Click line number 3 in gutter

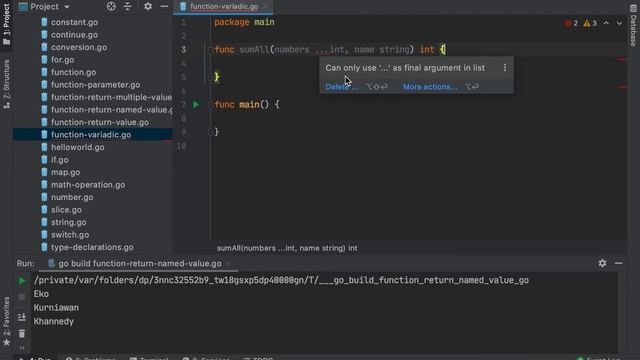pos(183,50)
